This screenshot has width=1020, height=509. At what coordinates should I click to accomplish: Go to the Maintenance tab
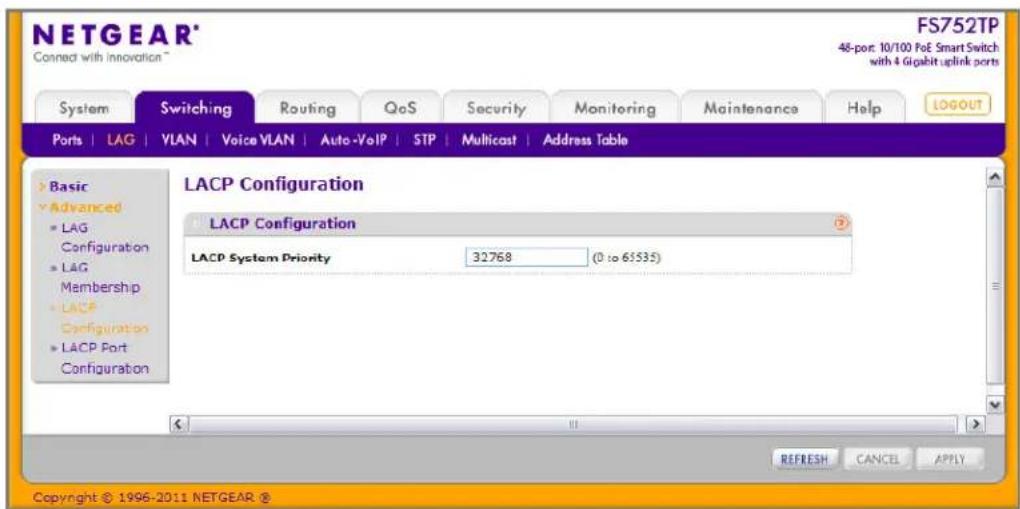pyautogui.click(x=751, y=109)
